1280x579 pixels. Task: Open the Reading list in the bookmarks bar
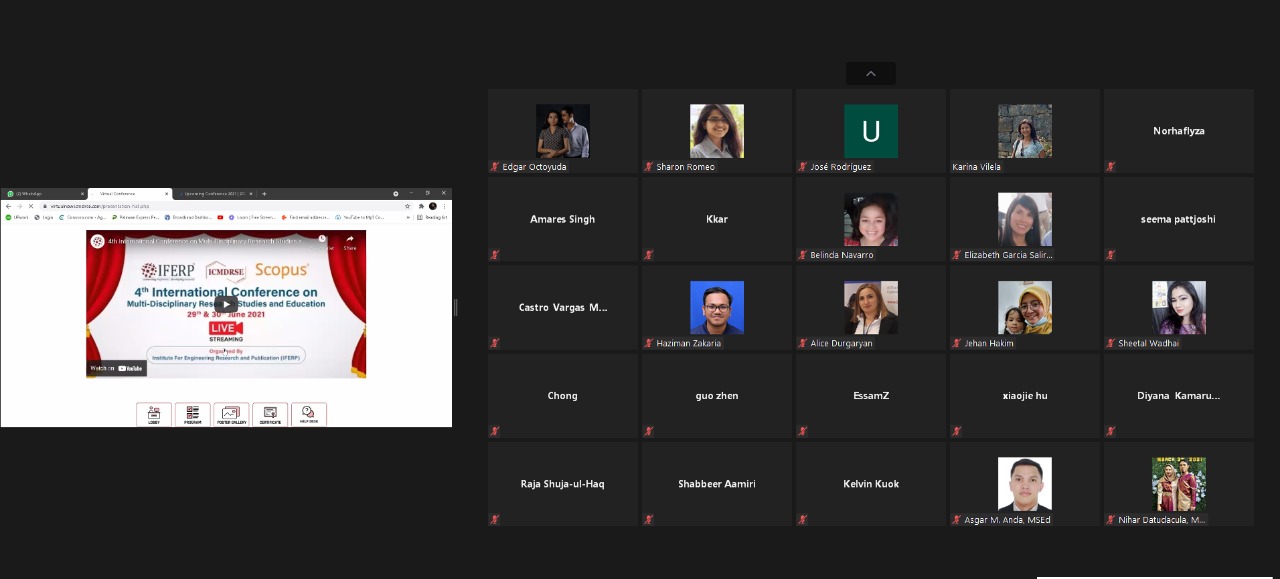[x=432, y=217]
